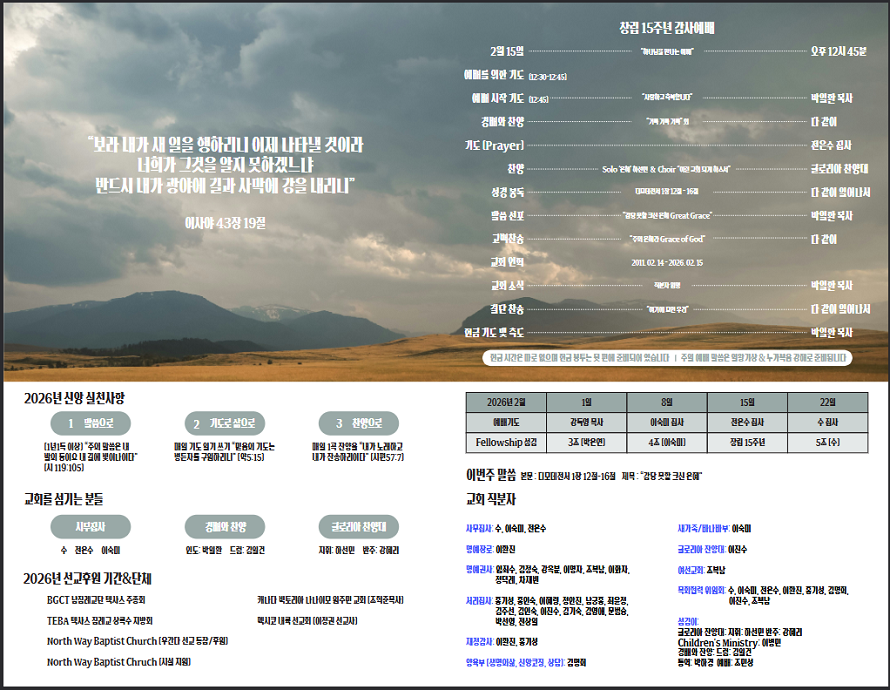The height and width of the screenshot is (690, 890).
Task: Click the heading '교회를 섬기는 분들'
Action: [64, 499]
